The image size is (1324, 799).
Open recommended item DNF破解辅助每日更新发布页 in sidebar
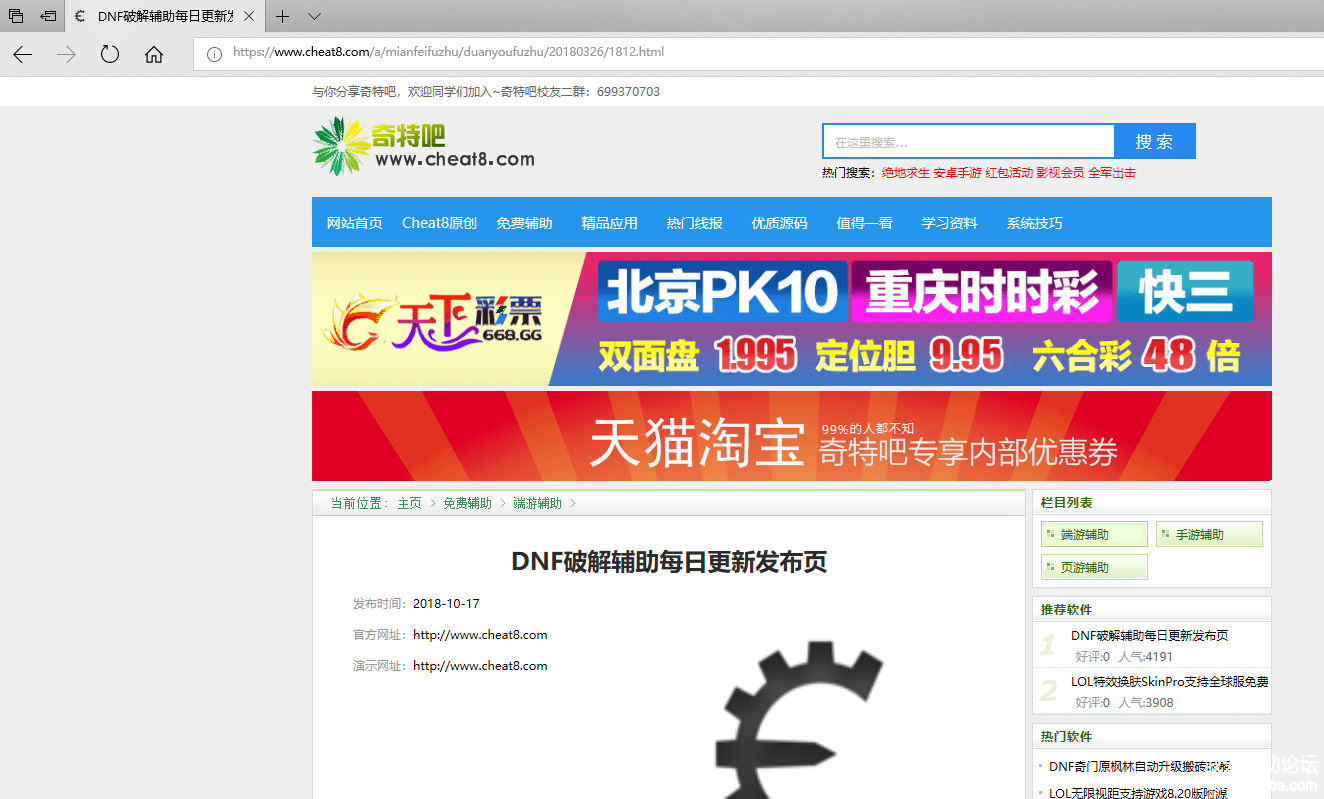click(1150, 635)
